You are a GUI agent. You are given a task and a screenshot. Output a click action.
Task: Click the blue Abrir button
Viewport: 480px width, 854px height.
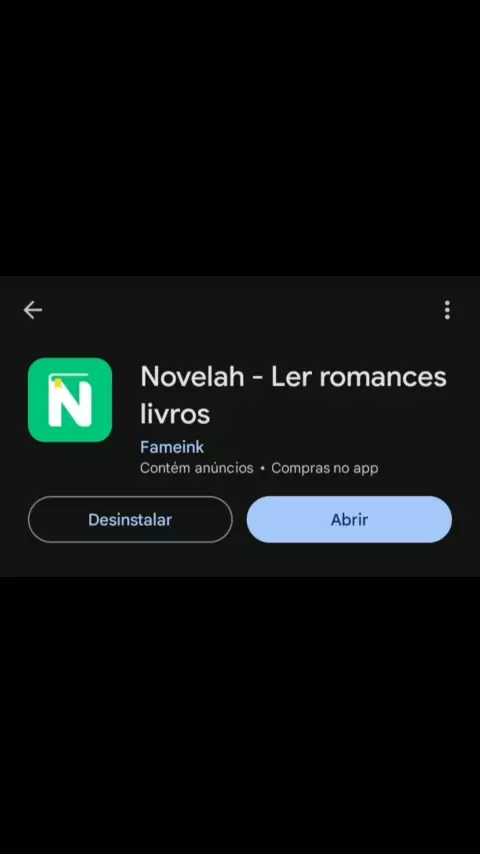pyautogui.click(x=349, y=519)
